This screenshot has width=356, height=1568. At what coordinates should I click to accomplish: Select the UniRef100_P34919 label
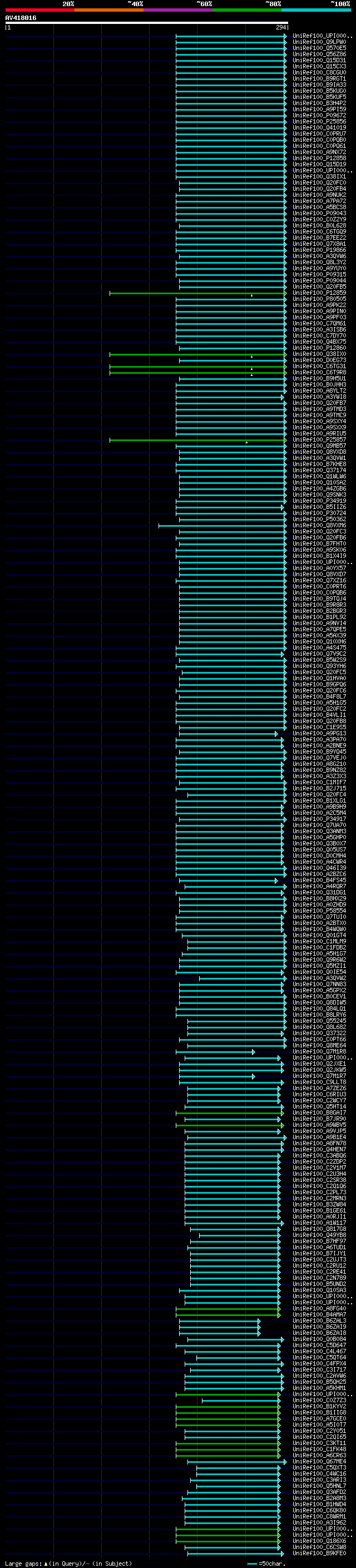coord(319,501)
